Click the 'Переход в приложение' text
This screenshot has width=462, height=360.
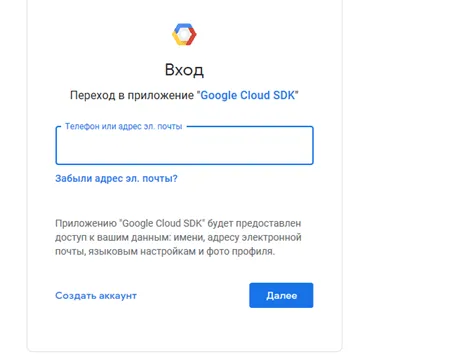click(x=132, y=95)
